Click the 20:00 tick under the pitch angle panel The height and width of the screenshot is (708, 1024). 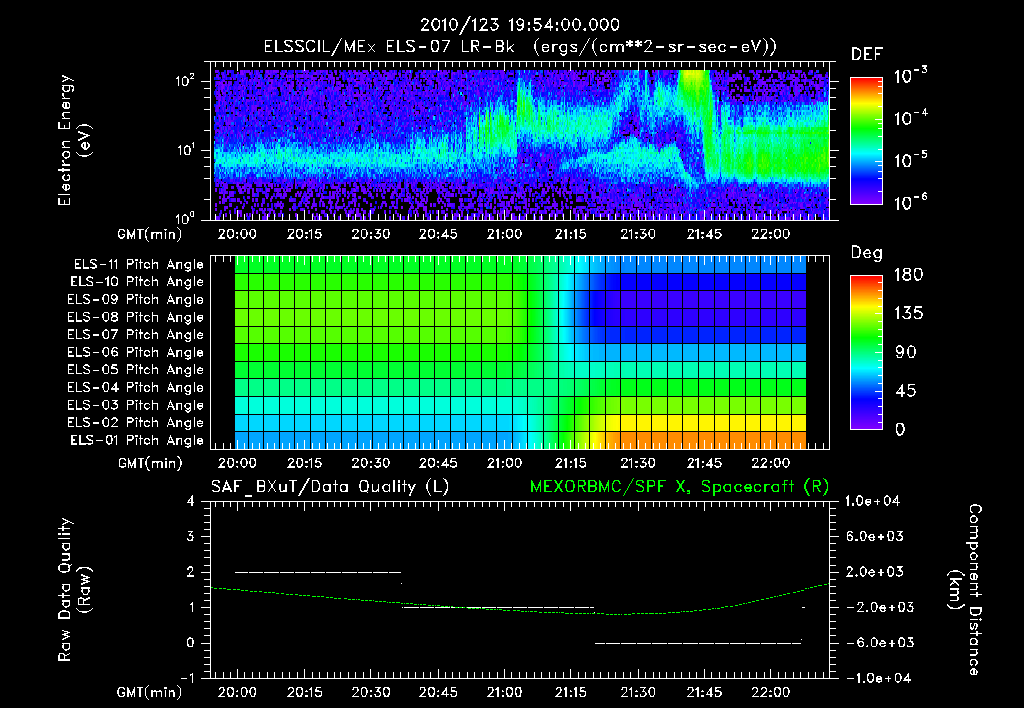(237, 463)
